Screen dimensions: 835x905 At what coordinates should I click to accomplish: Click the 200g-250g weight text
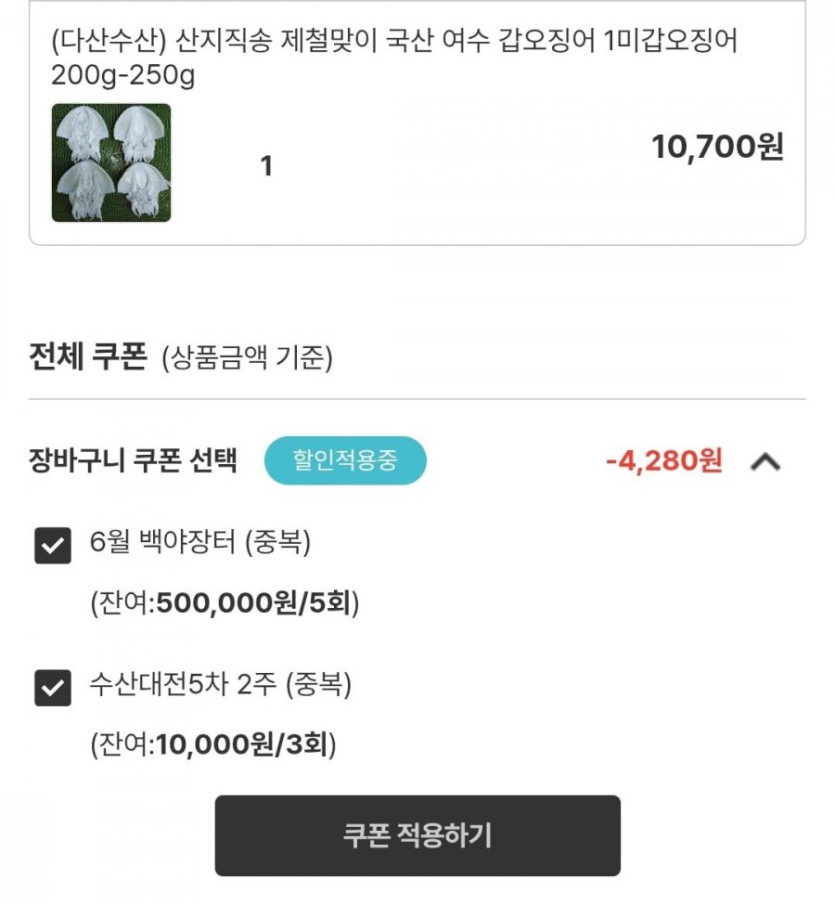click(x=122, y=76)
